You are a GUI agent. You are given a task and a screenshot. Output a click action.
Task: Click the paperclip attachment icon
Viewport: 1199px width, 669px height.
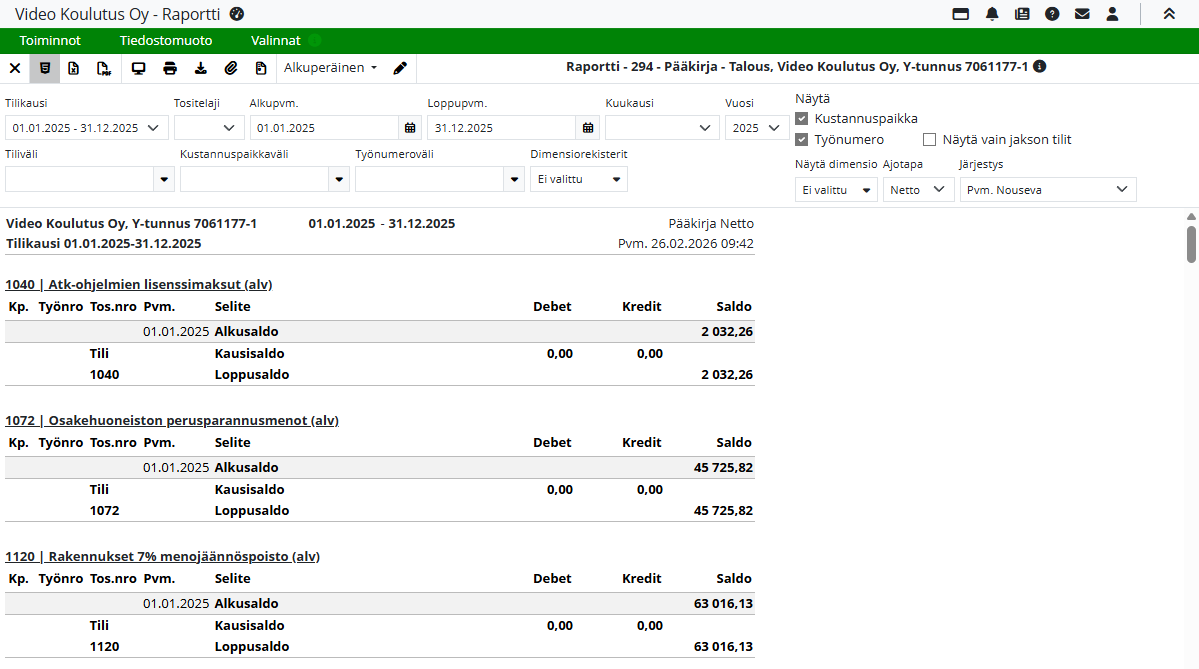(230, 68)
